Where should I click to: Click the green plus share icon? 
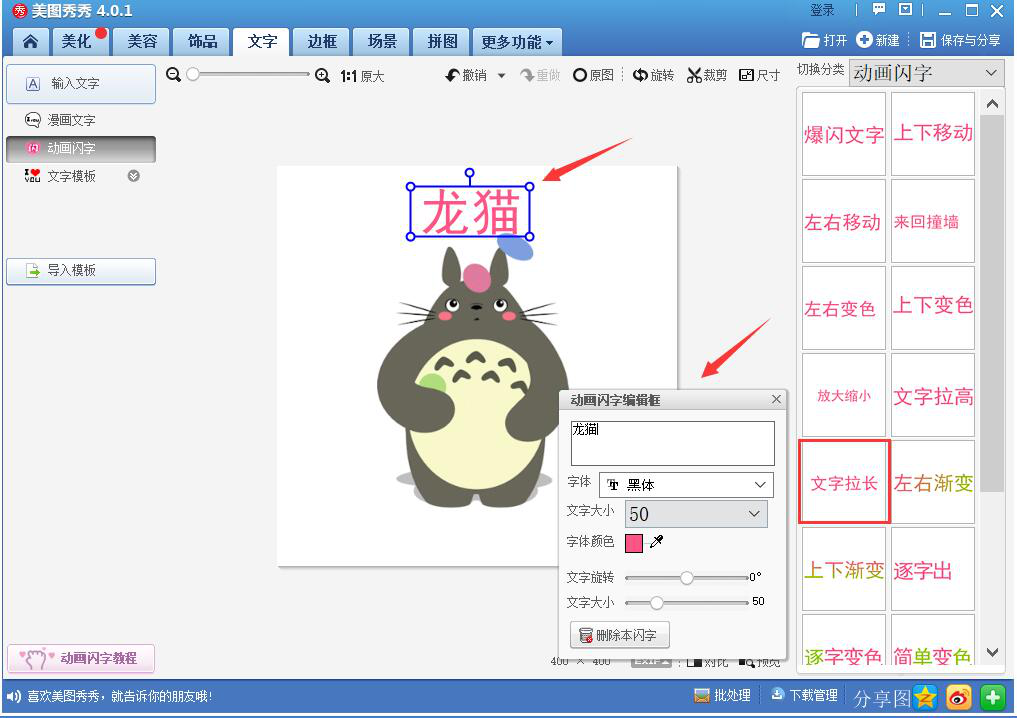point(992,698)
